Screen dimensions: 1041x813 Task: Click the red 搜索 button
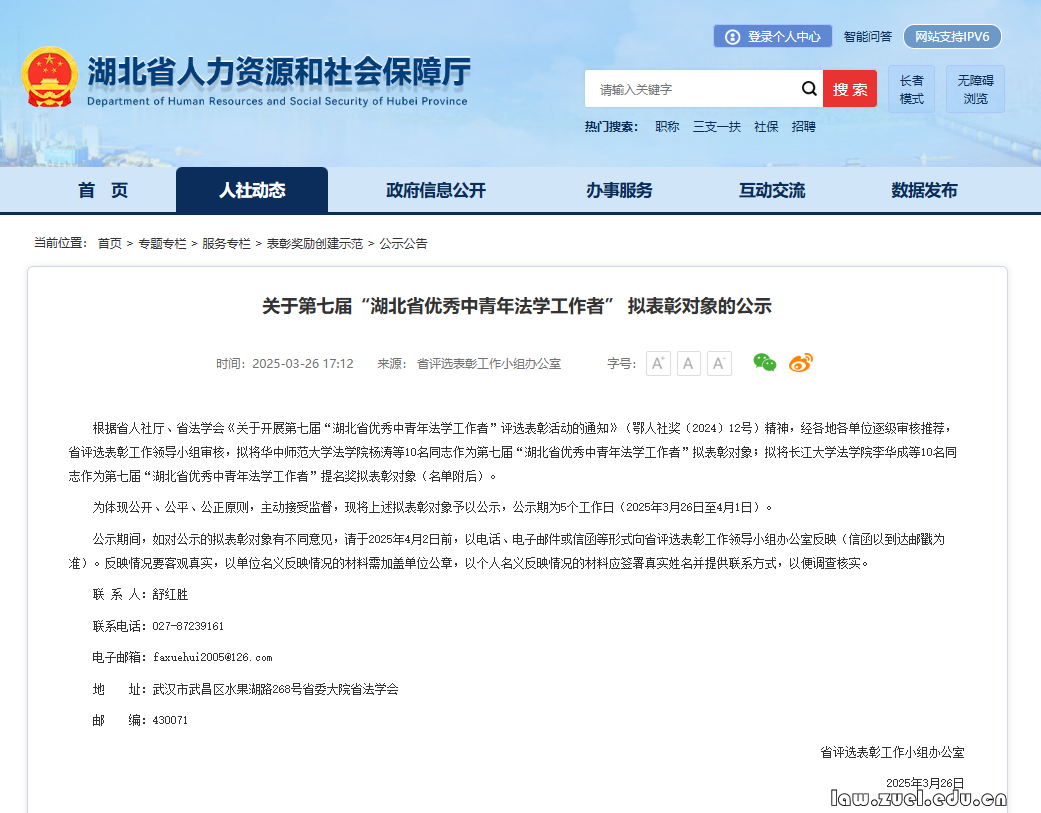point(850,89)
